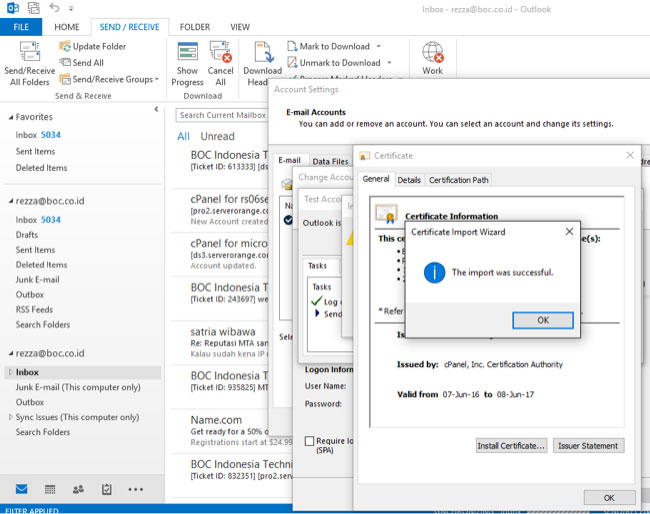Screen dimensions: 650x514
Task: Show Unread messages filter
Action: point(217,136)
